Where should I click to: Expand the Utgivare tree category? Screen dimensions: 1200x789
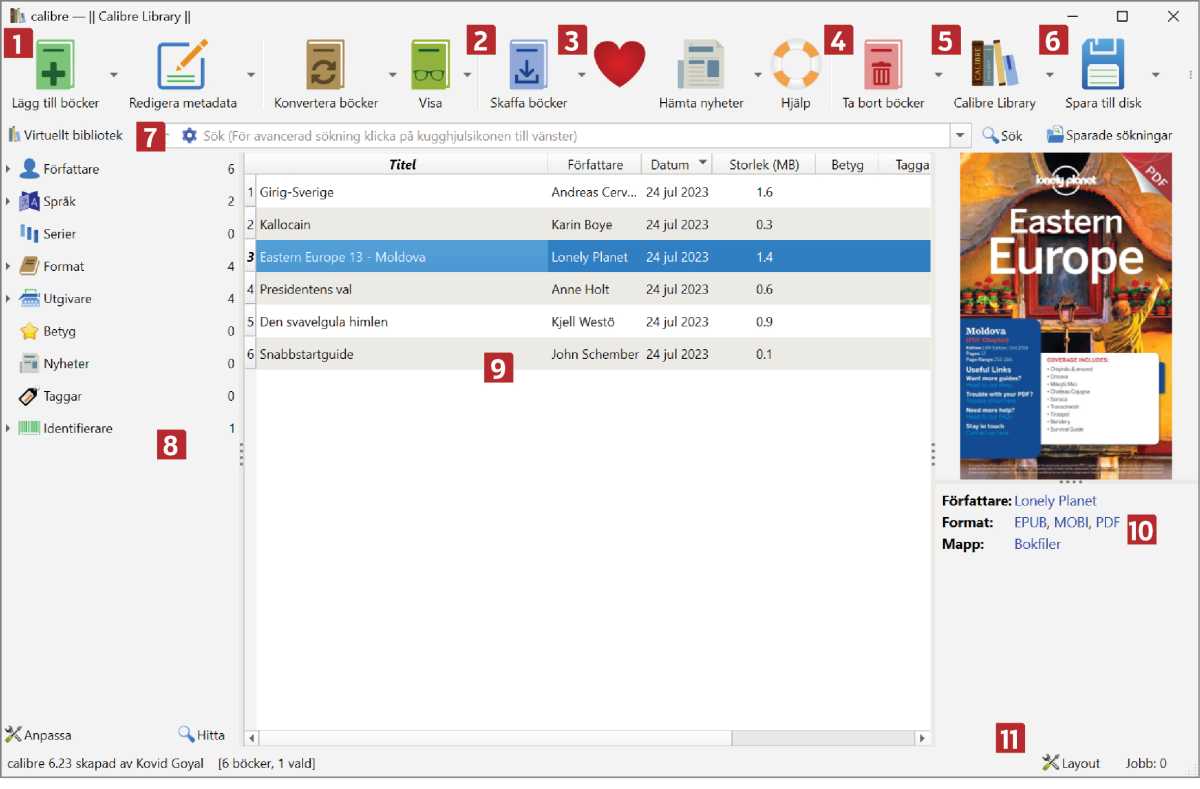click(x=8, y=299)
